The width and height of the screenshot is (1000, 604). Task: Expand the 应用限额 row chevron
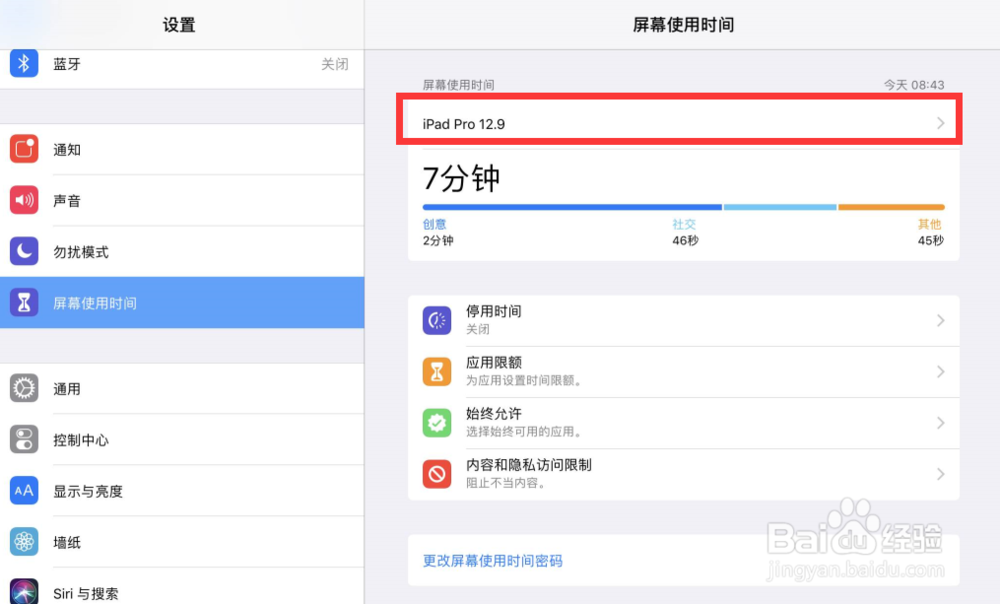941,371
